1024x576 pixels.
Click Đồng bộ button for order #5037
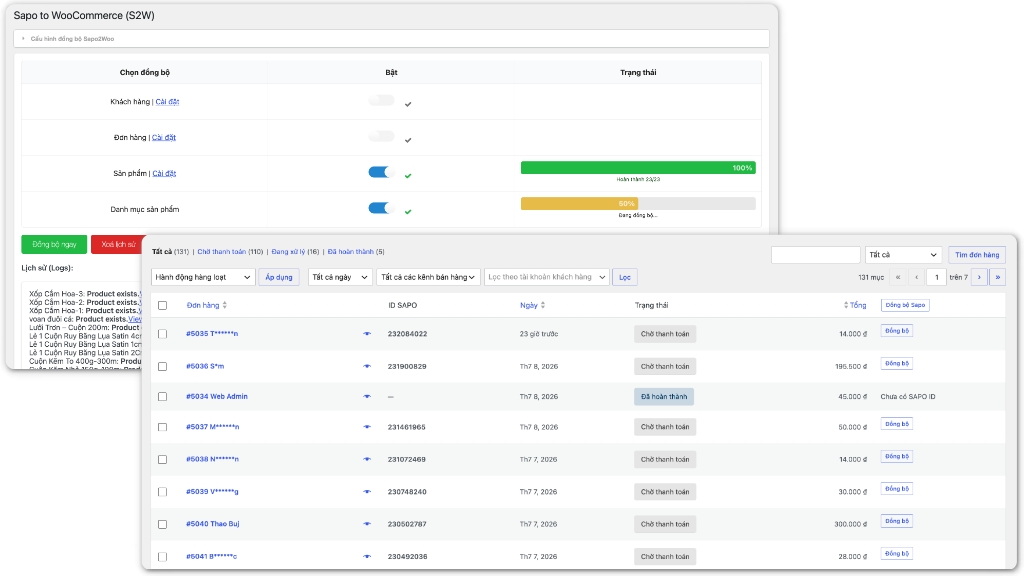coord(897,424)
